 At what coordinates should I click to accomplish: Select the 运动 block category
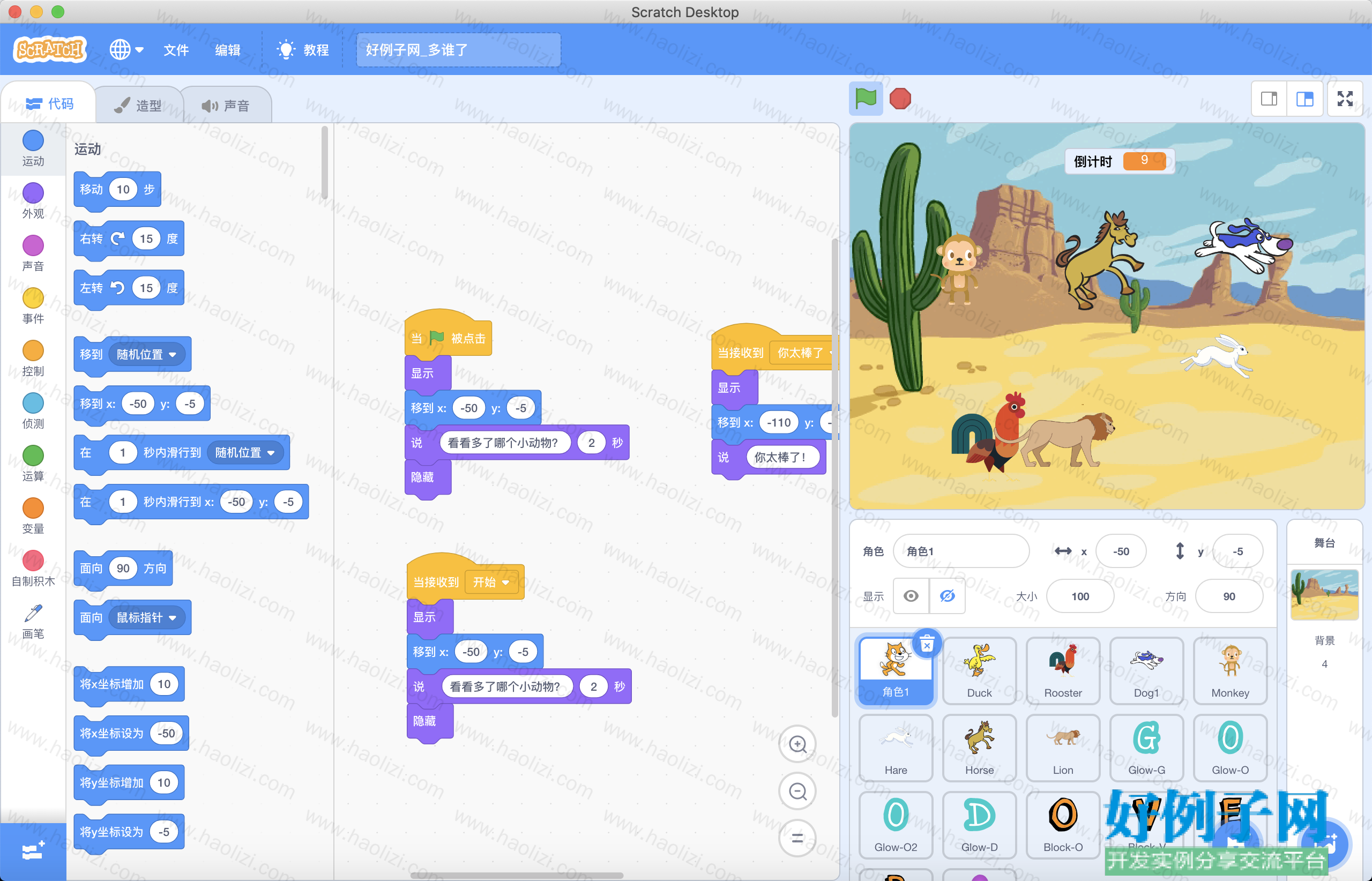click(x=33, y=149)
